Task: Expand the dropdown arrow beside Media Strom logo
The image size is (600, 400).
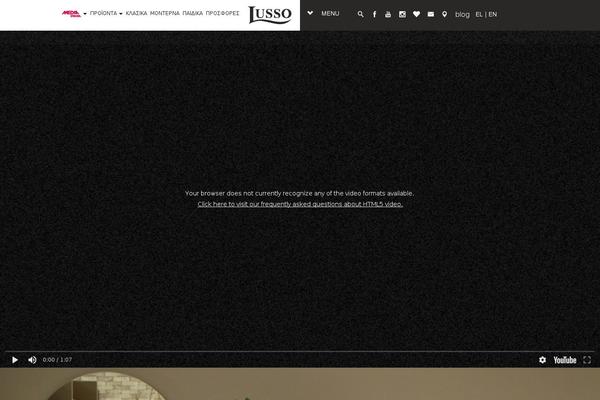Action: [x=85, y=14]
